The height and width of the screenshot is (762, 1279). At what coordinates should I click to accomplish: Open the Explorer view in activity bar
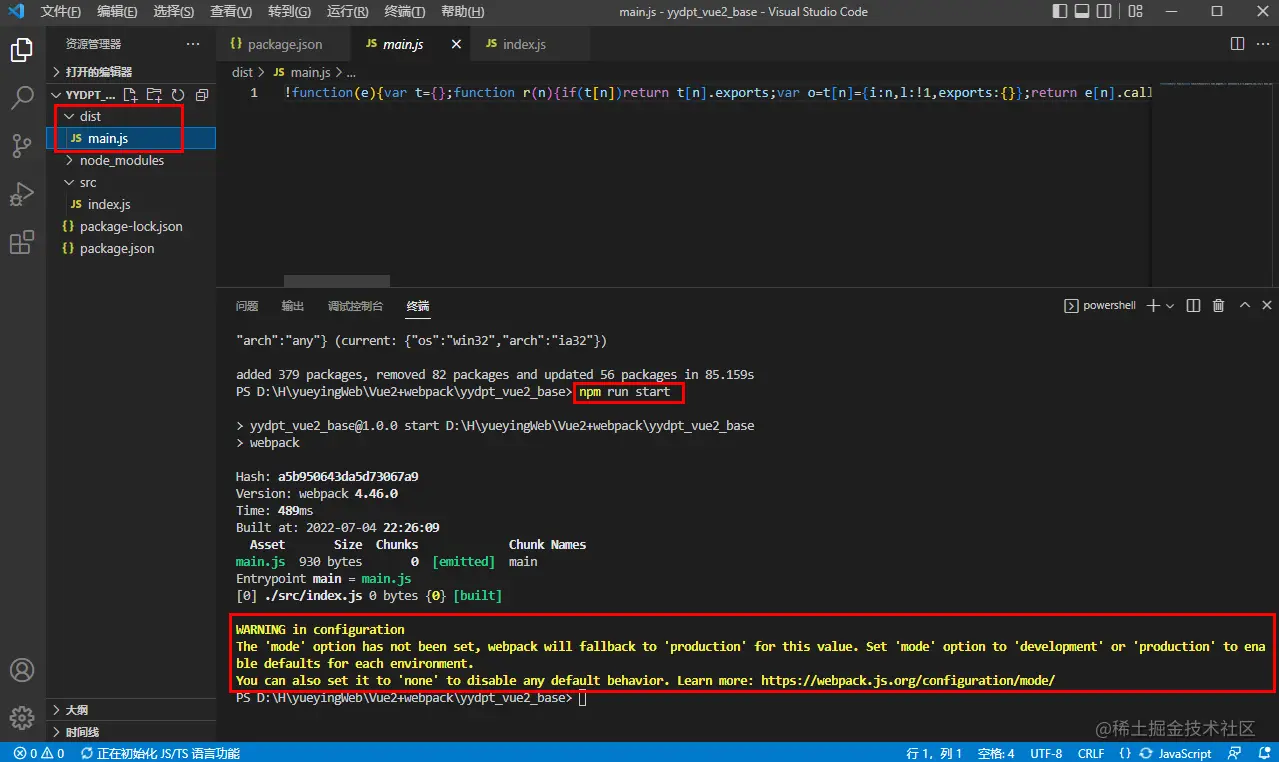tap(22, 50)
